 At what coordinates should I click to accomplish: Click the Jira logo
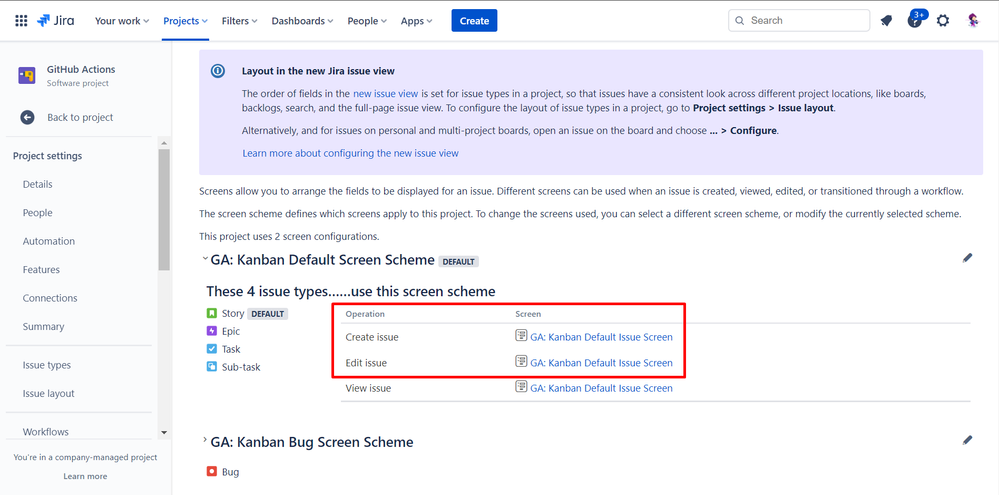(55, 20)
